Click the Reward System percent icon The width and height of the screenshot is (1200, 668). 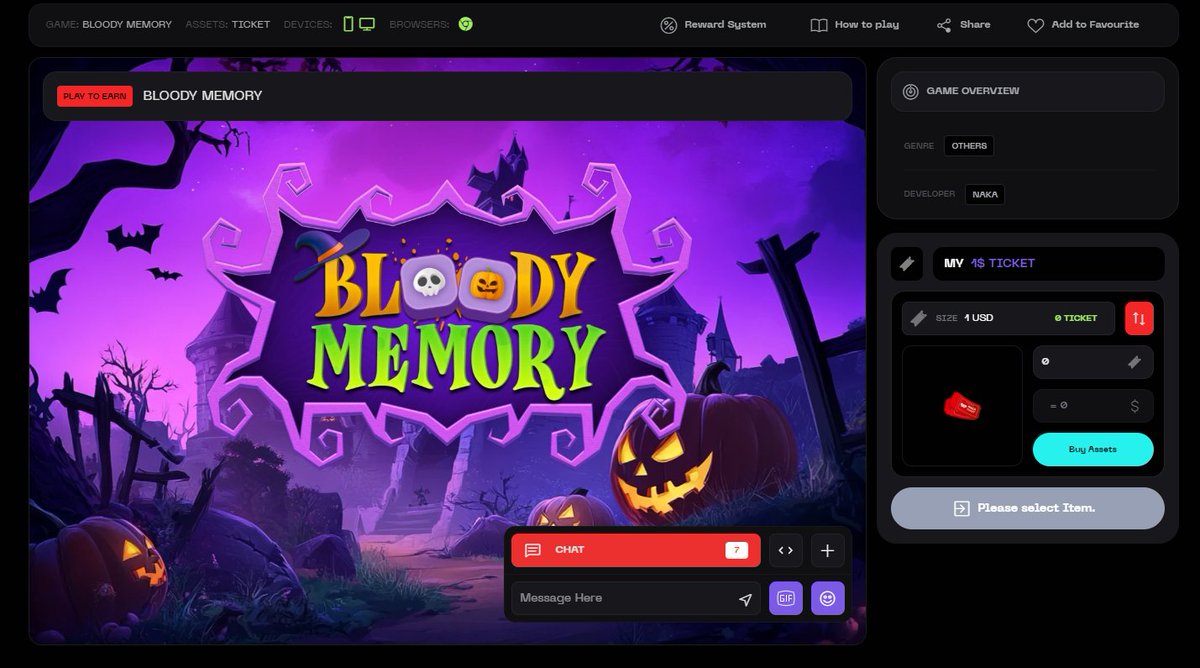coord(669,25)
